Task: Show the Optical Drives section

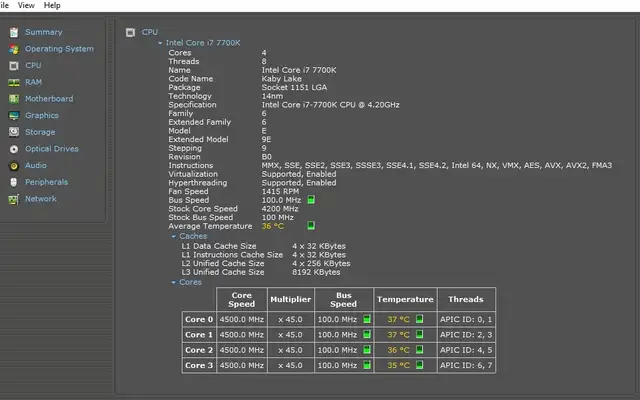Action: pyautogui.click(x=52, y=149)
